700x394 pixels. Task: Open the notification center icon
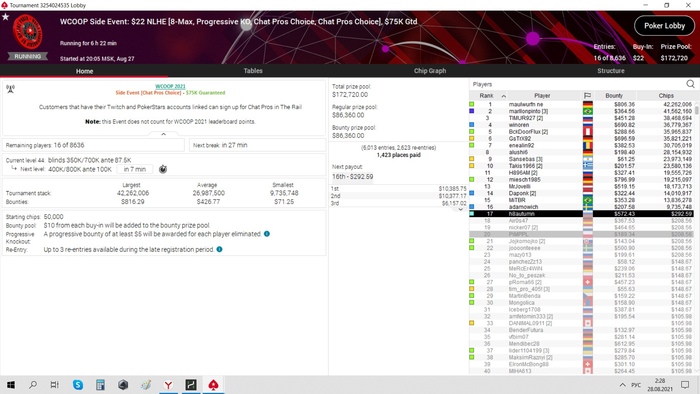point(685,385)
